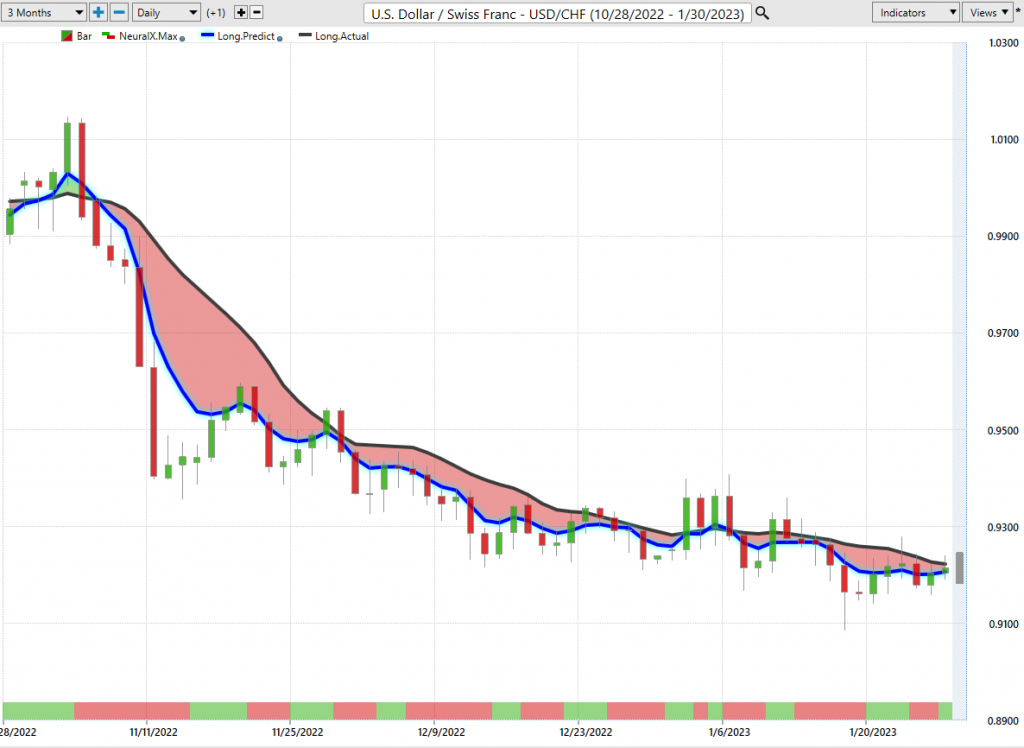Click the 0.9700 price axis label
This screenshot has height=748, width=1024.
pyautogui.click(x=1003, y=333)
